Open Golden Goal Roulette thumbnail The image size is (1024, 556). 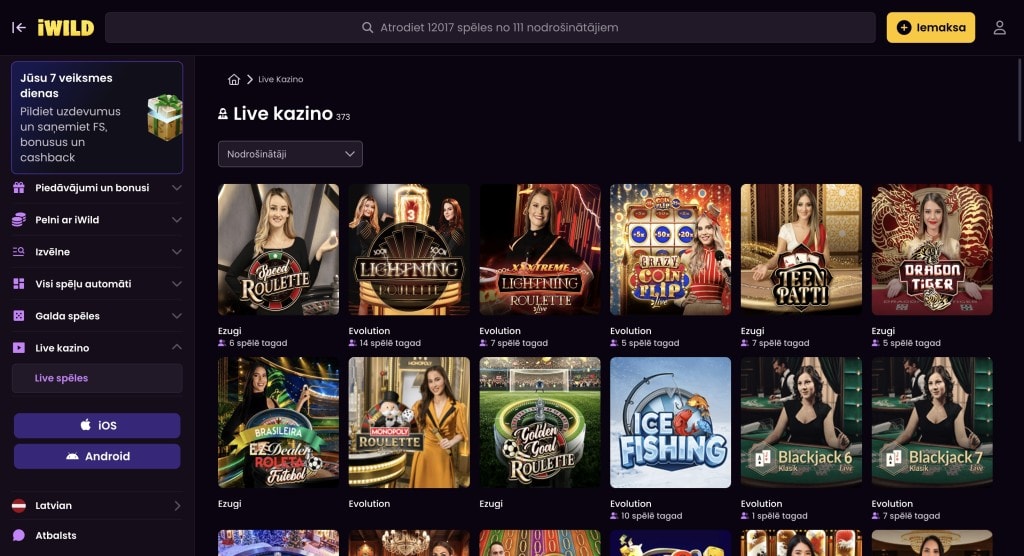point(540,422)
